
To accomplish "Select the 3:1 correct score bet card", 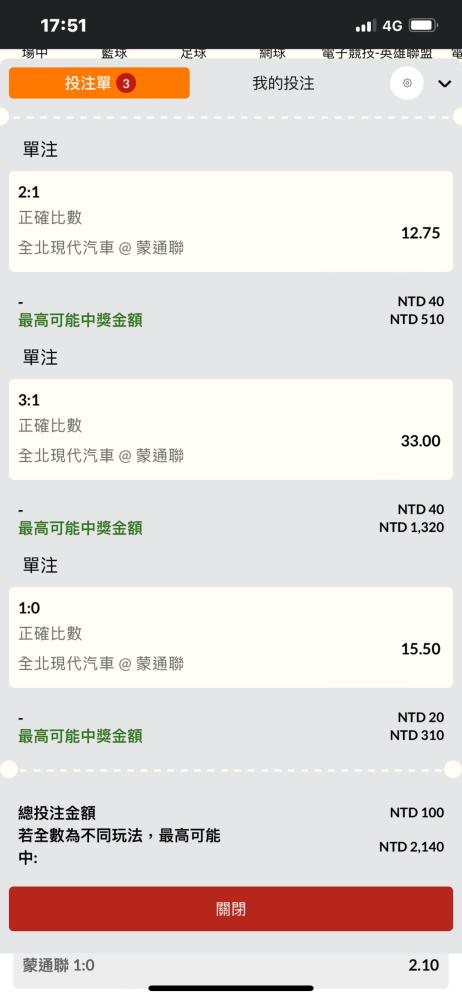I will point(231,429).
